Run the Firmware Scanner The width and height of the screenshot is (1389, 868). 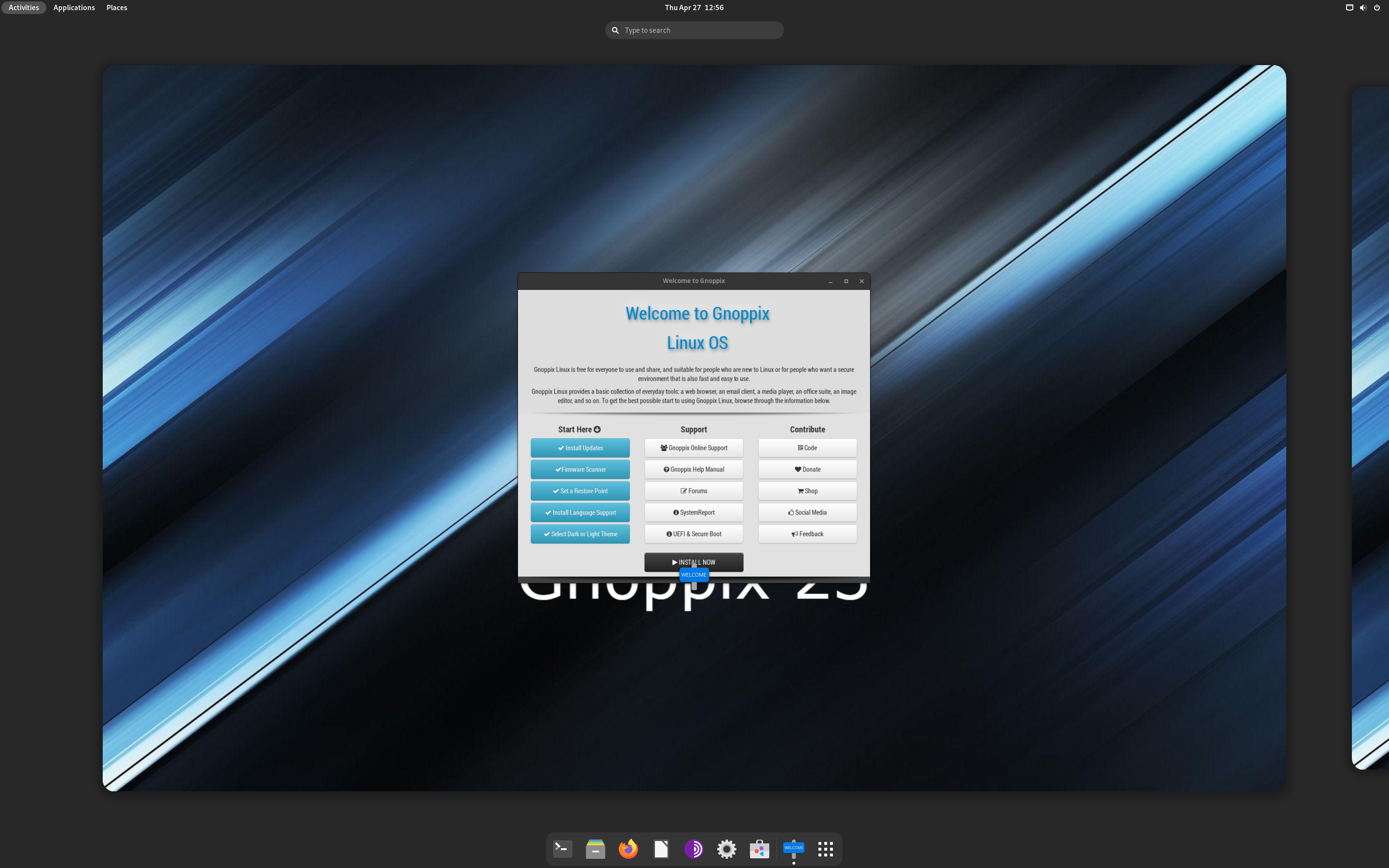tap(580, 470)
